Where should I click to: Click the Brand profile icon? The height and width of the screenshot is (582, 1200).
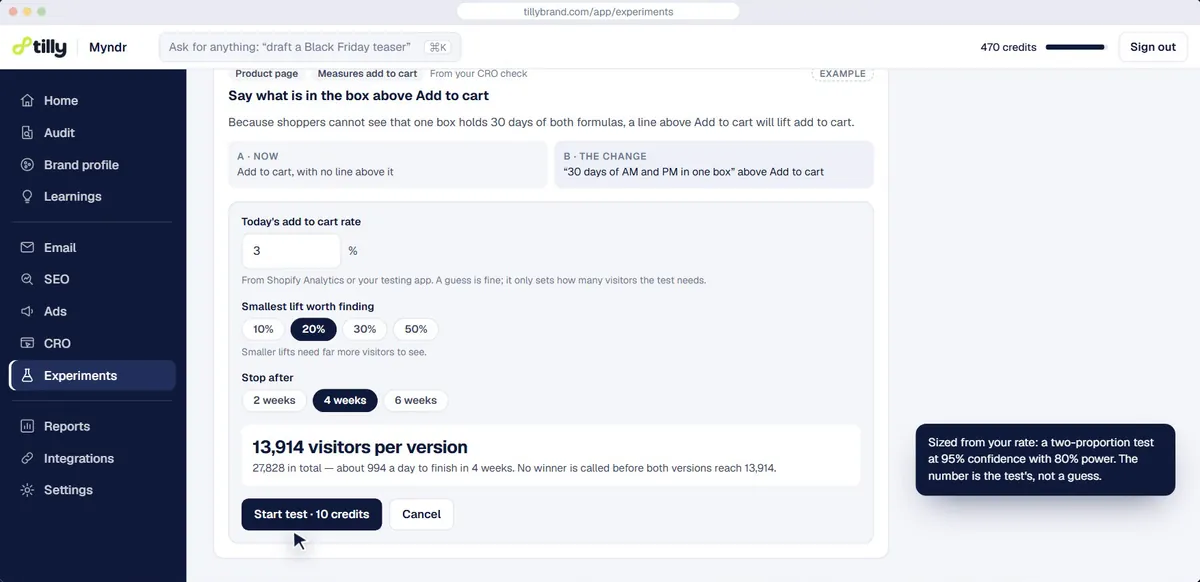(27, 165)
